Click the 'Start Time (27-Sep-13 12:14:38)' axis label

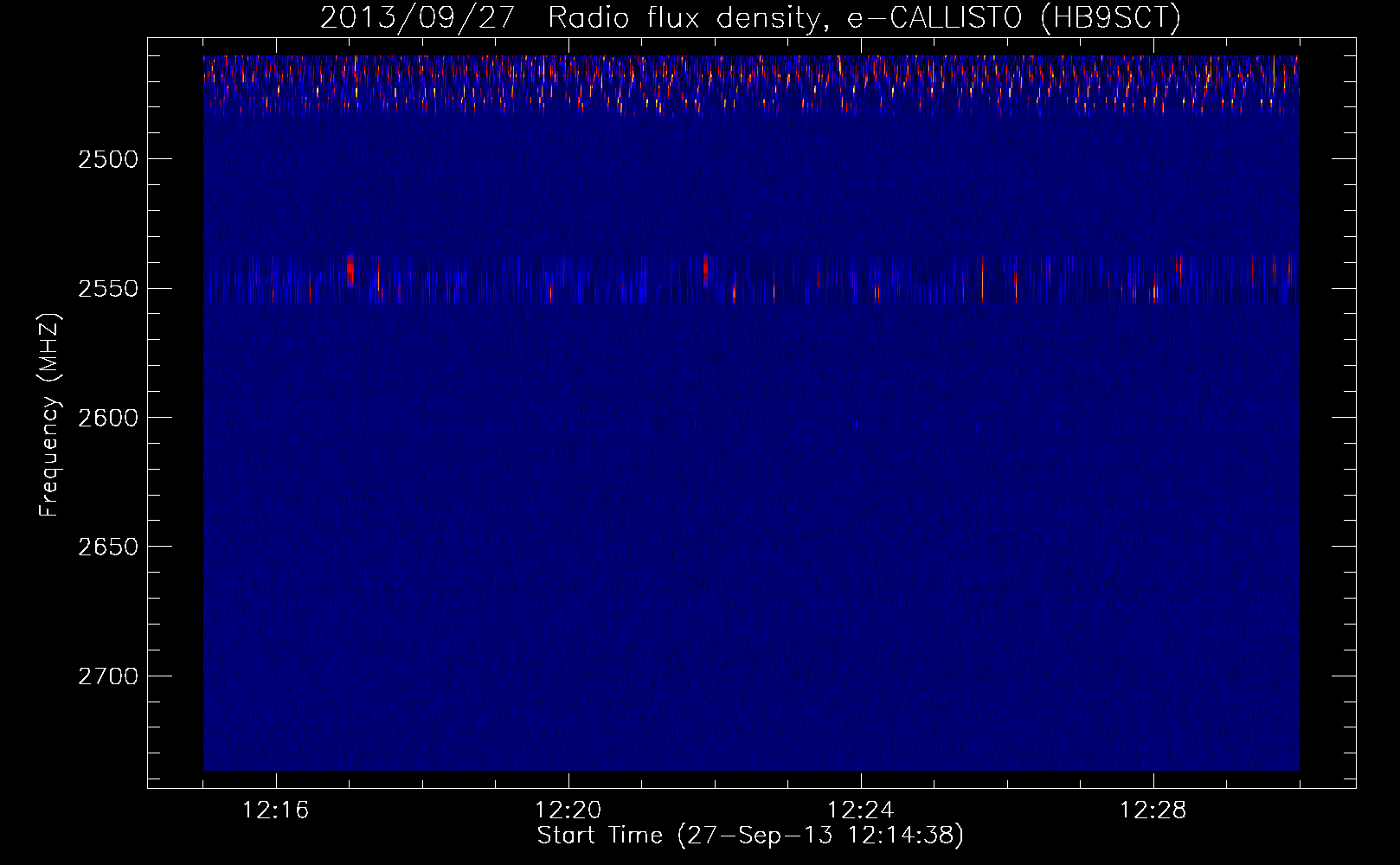(750, 836)
